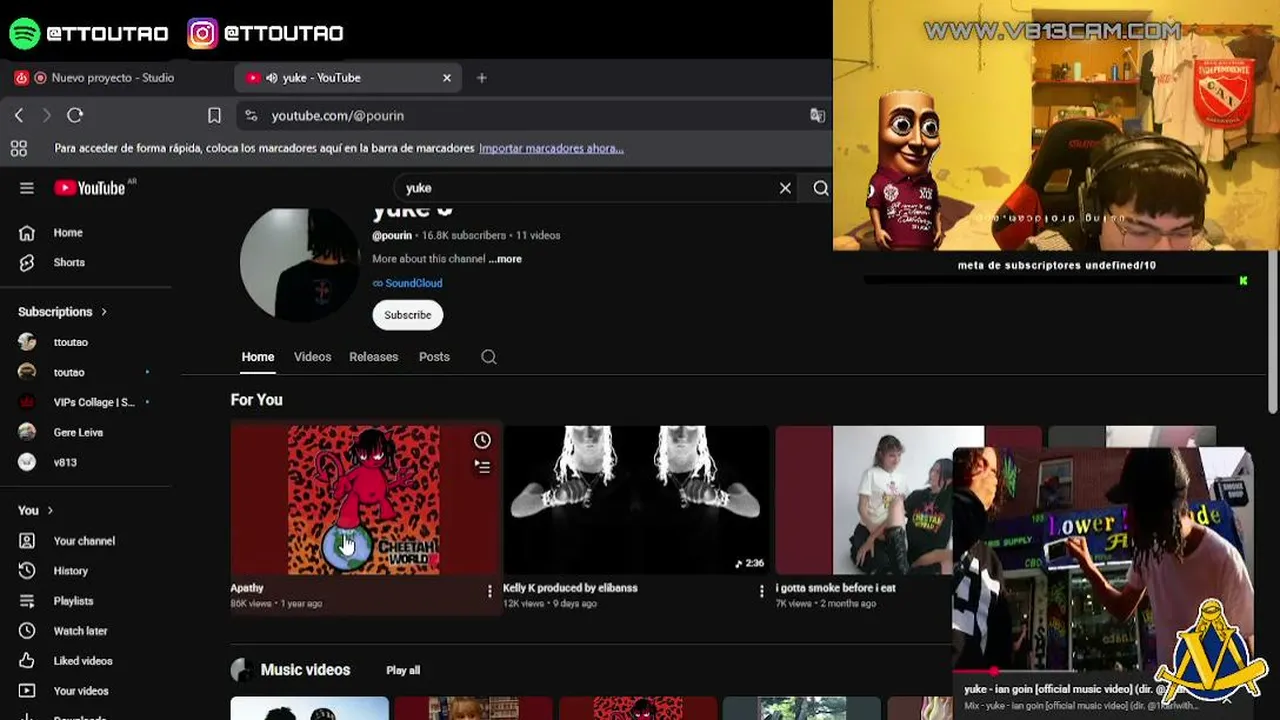Switch to the channel Releases tab
This screenshot has width=1280, height=720.
(x=374, y=357)
